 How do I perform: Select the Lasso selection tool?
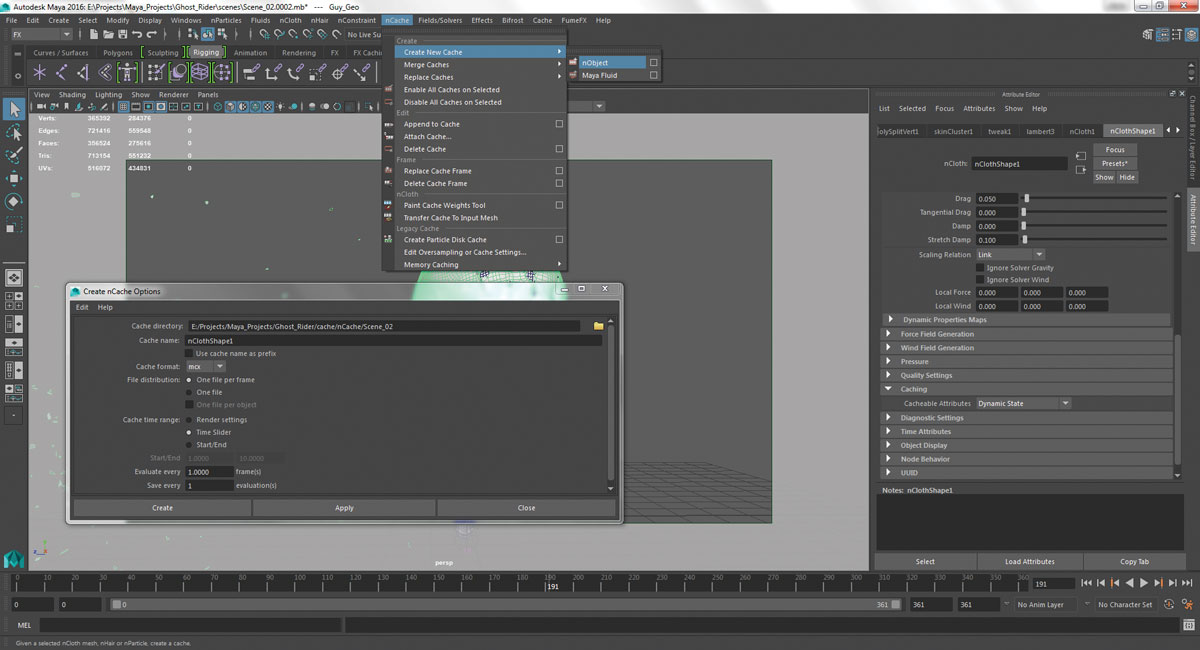[14, 133]
